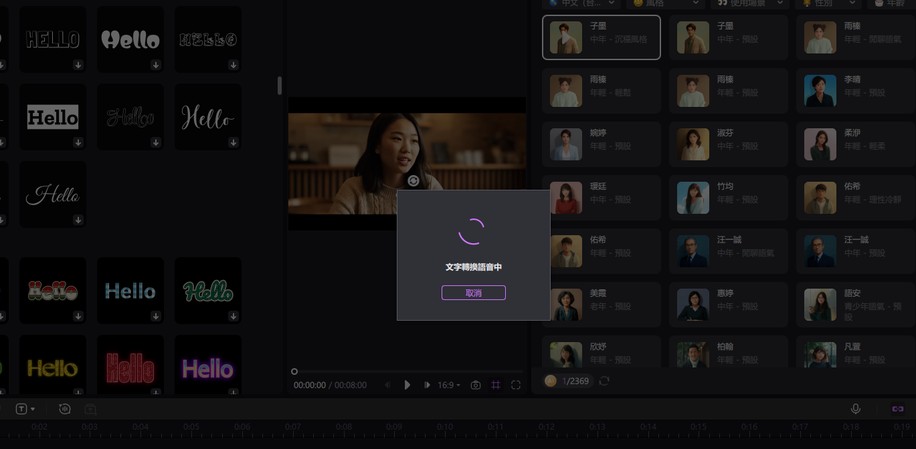Select the yellow Hello text preset

(52, 368)
